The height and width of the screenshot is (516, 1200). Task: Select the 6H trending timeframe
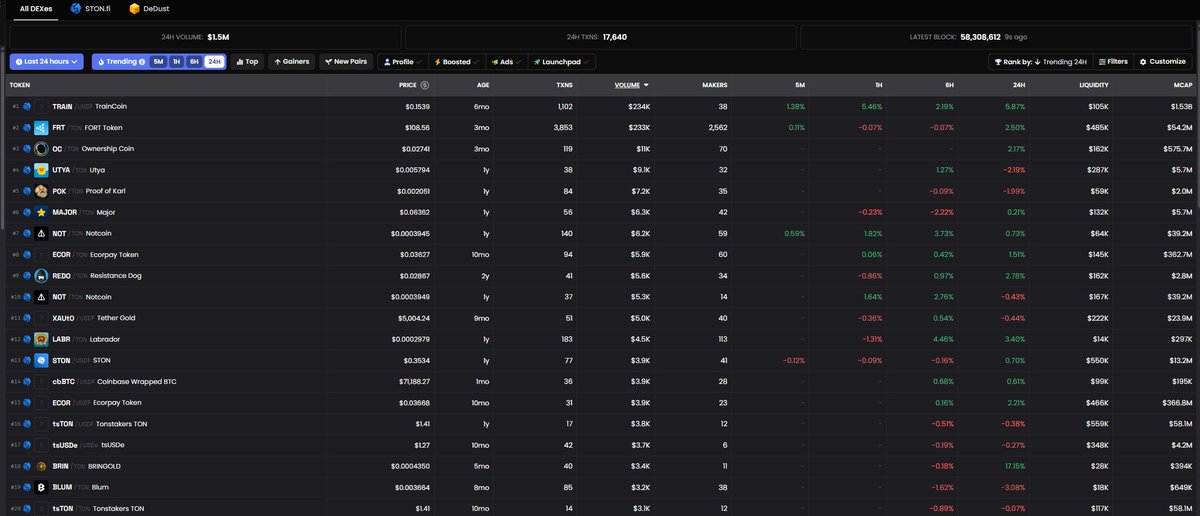click(194, 62)
